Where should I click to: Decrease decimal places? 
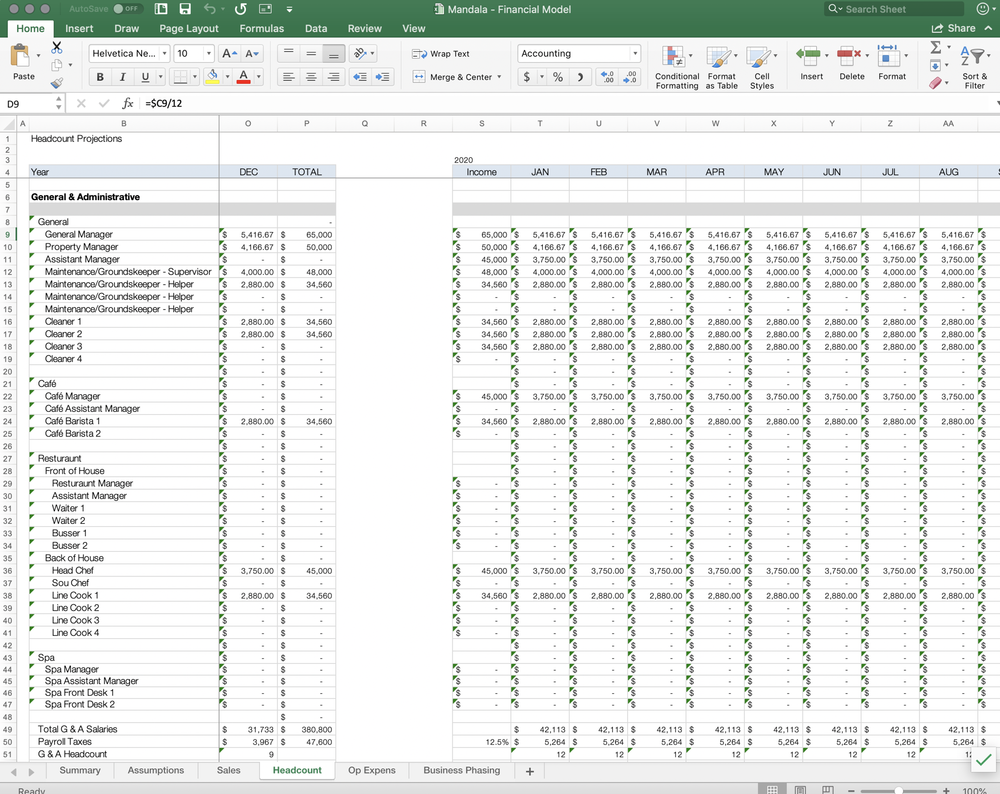tap(630, 77)
